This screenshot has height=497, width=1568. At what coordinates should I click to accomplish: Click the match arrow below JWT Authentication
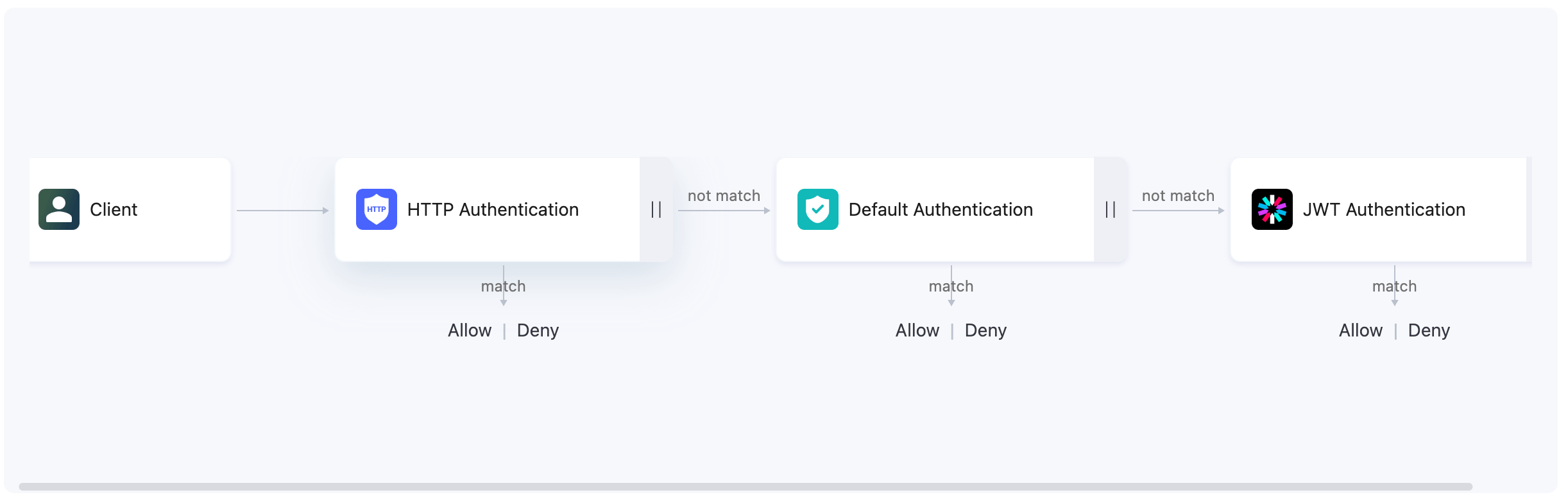[x=1394, y=286]
